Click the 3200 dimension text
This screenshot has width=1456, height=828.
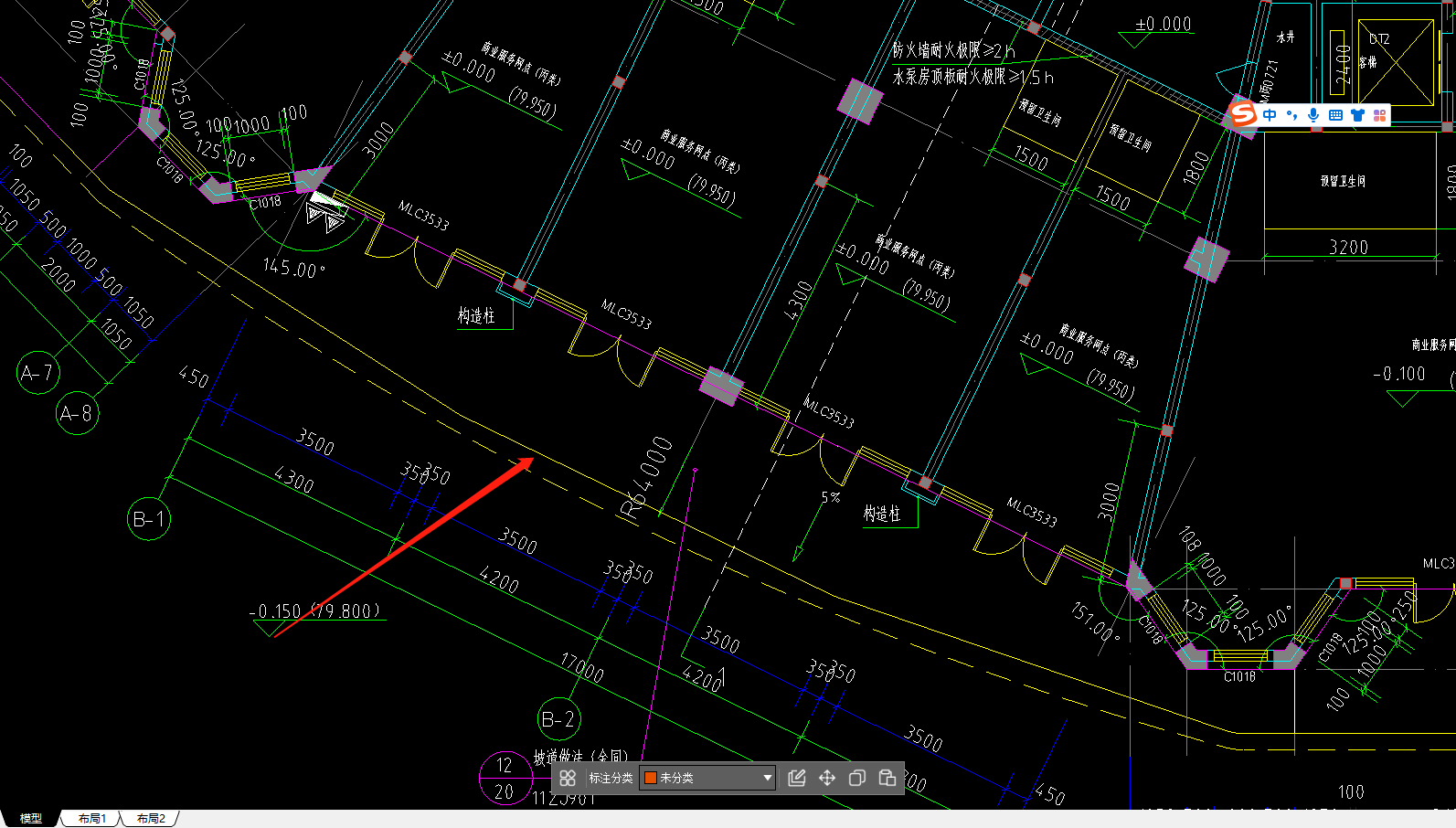coord(1349,247)
